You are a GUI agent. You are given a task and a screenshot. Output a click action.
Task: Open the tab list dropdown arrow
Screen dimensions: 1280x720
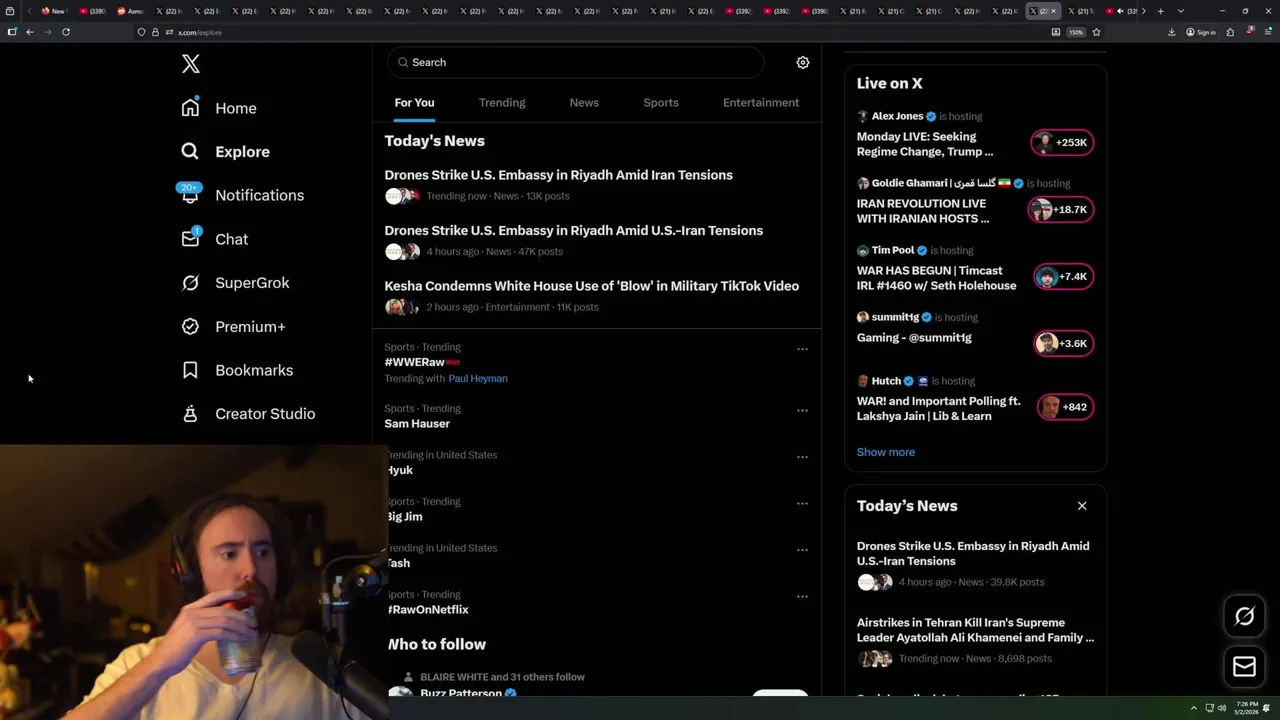[1181, 11]
